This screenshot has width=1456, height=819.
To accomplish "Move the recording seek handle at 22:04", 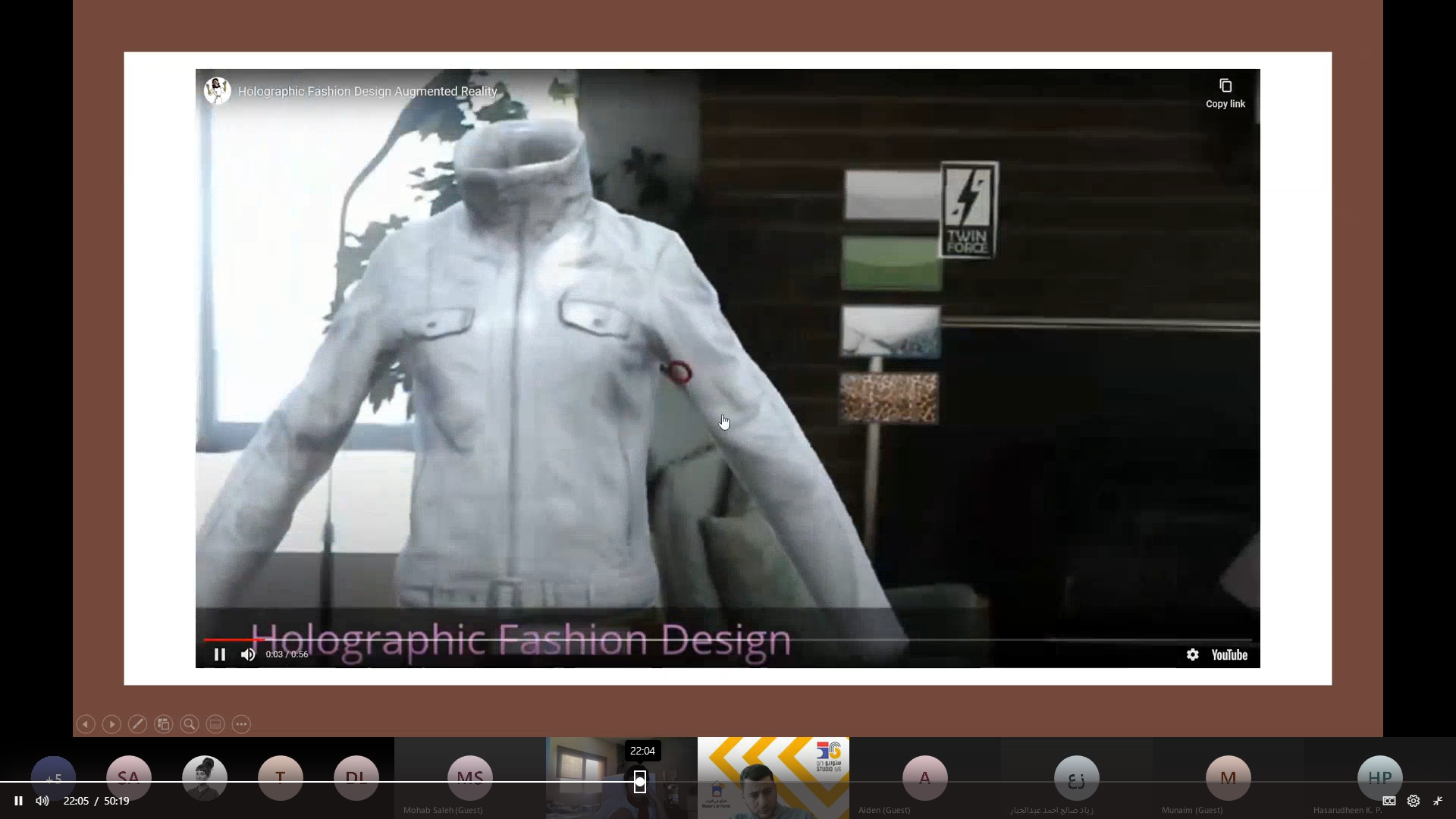I will (640, 782).
